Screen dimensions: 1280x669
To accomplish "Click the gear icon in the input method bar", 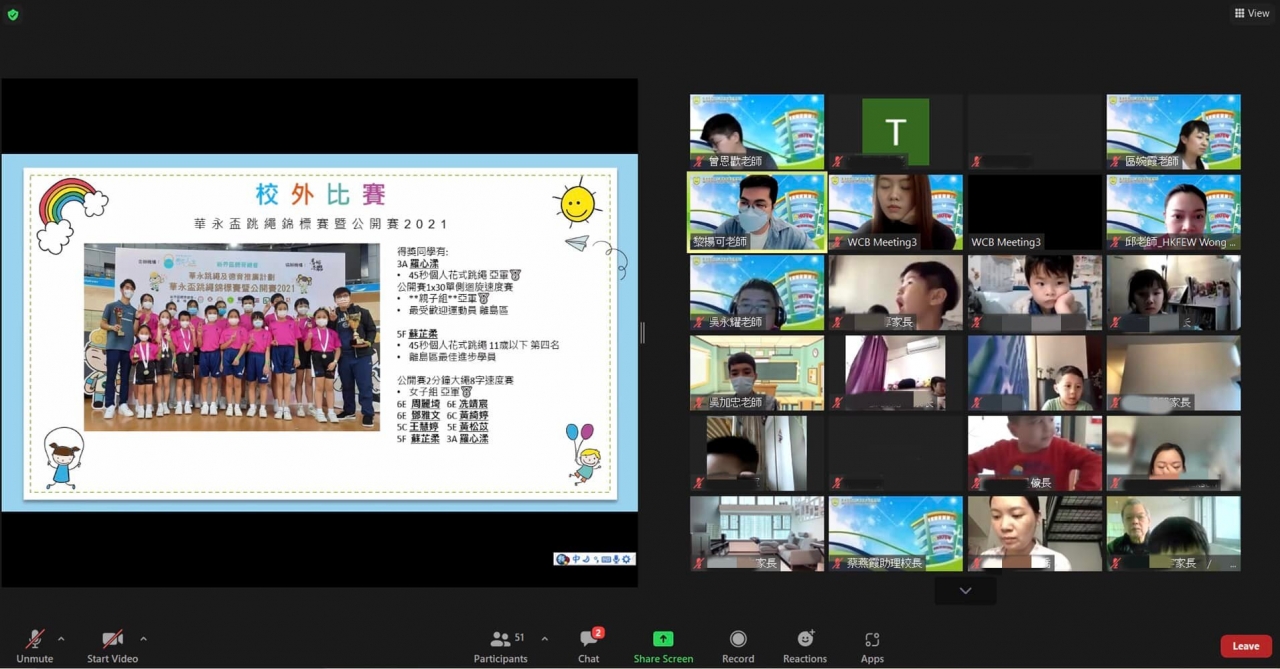I will (x=627, y=559).
